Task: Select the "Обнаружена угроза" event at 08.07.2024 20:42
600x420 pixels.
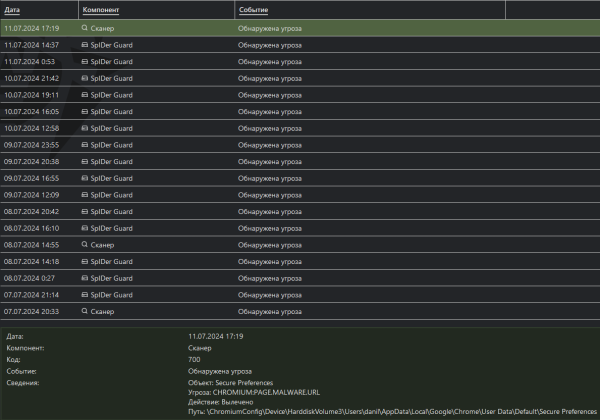Action: 269,212
